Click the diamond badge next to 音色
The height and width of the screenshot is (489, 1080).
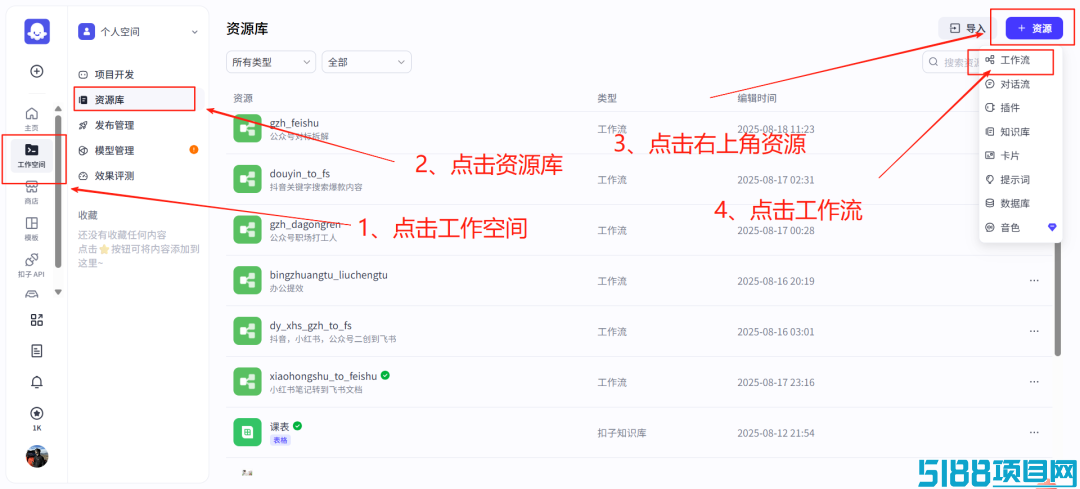(x=1052, y=227)
